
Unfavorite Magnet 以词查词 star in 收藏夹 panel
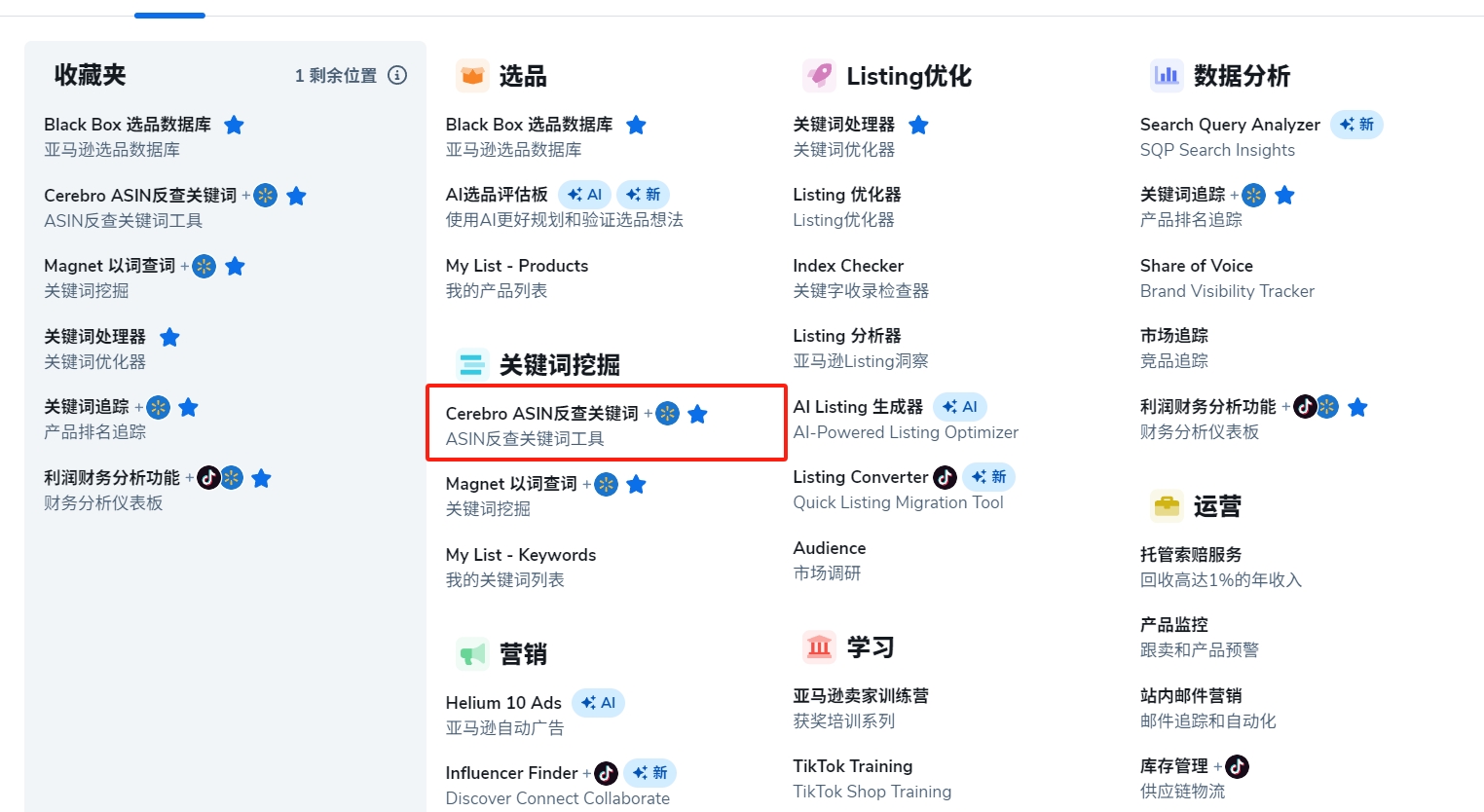coord(235,266)
